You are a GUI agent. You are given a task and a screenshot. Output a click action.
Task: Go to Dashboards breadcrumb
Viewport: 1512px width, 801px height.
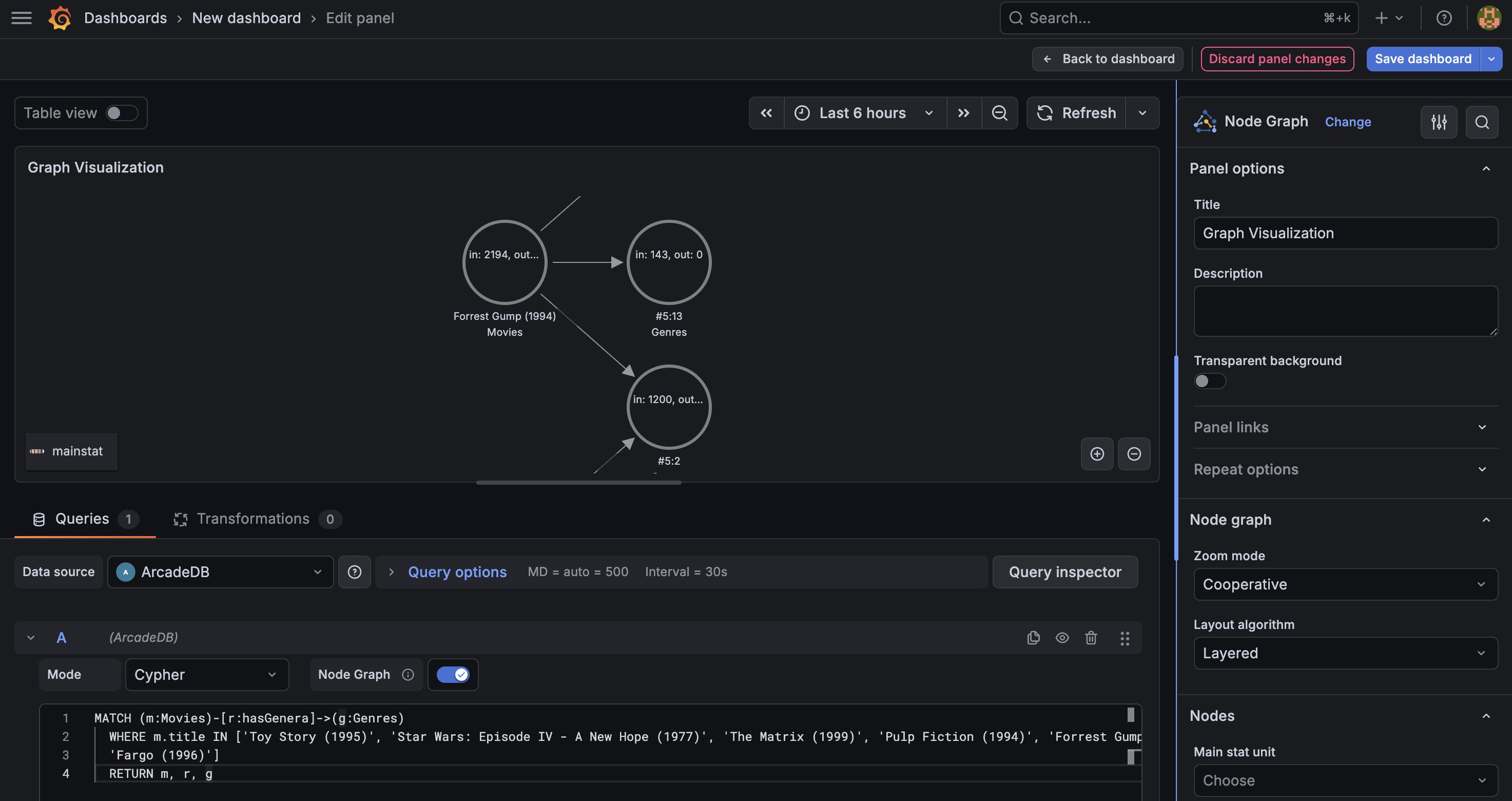tap(126, 18)
